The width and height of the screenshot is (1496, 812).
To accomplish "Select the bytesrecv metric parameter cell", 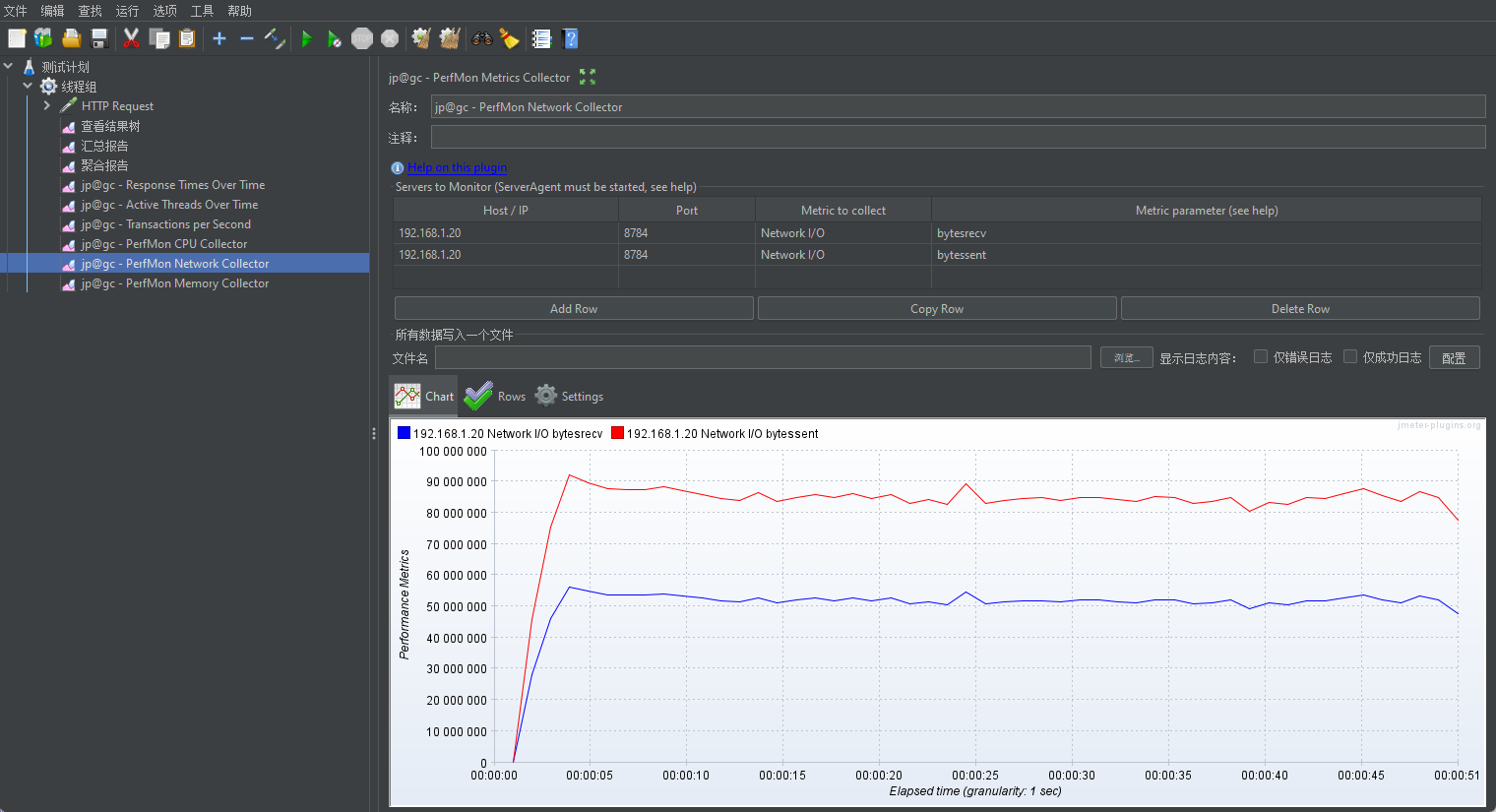I will 1207,233.
